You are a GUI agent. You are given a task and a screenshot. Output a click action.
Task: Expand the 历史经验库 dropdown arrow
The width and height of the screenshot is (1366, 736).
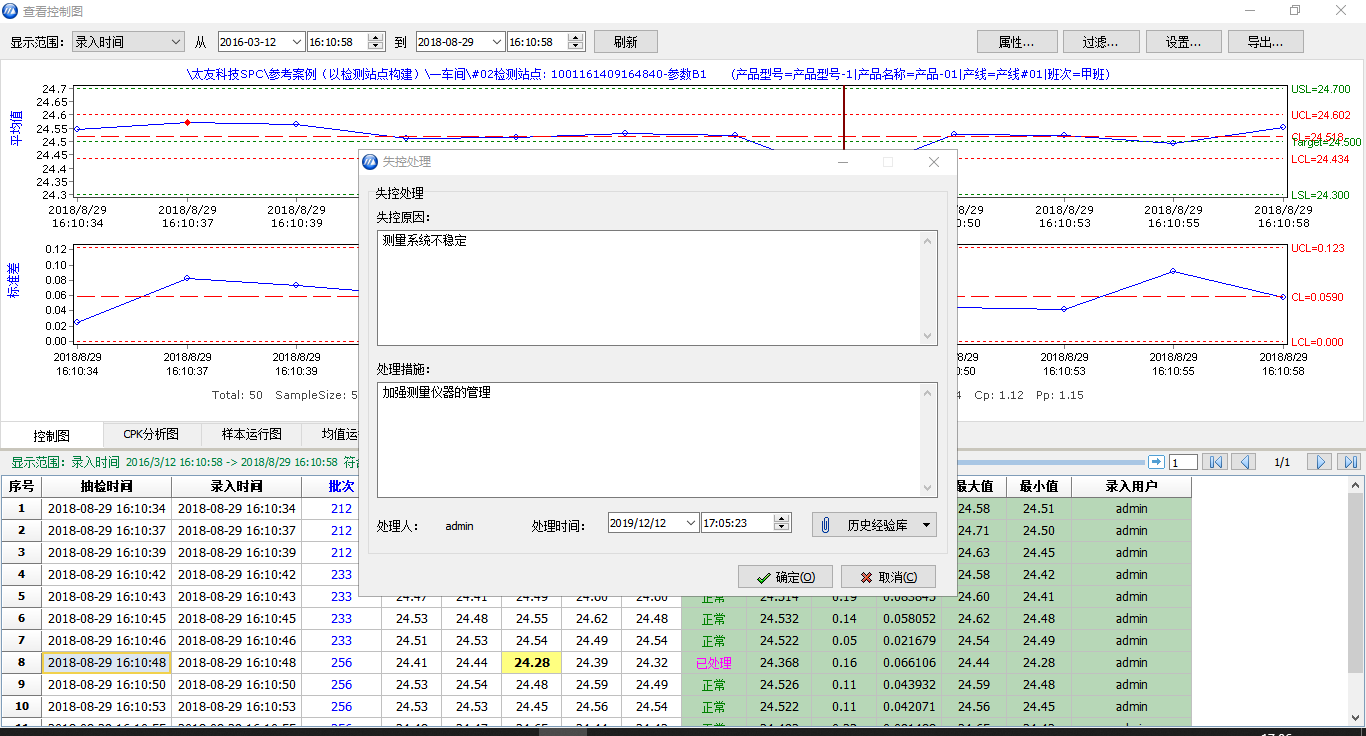tap(927, 524)
